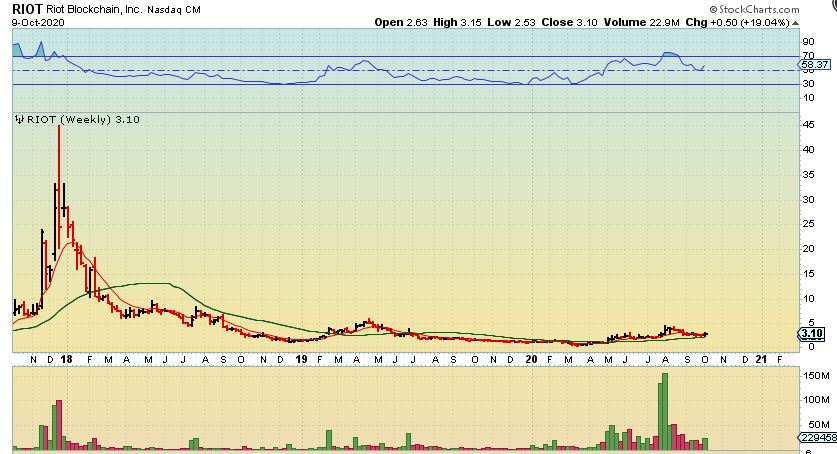Click the 40 label on the price axis
This screenshot has width=837, height=454.
[x=808, y=149]
